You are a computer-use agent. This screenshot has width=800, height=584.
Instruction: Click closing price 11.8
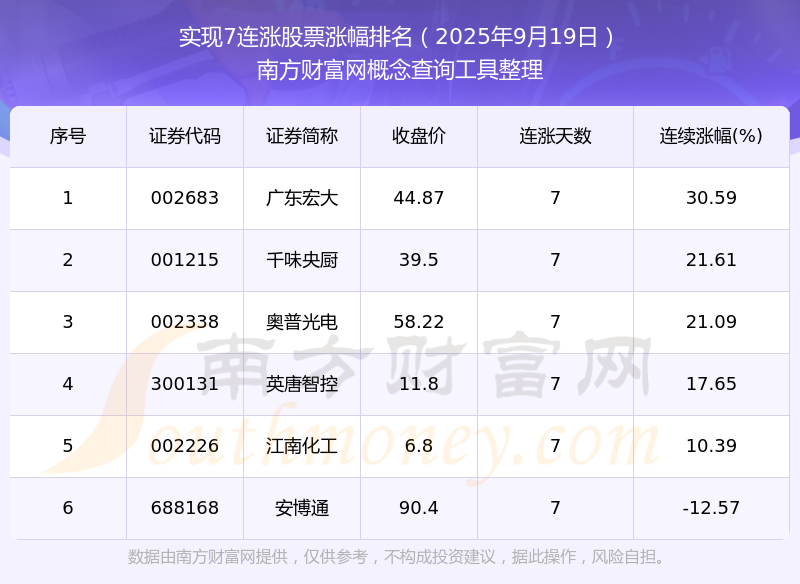419,384
